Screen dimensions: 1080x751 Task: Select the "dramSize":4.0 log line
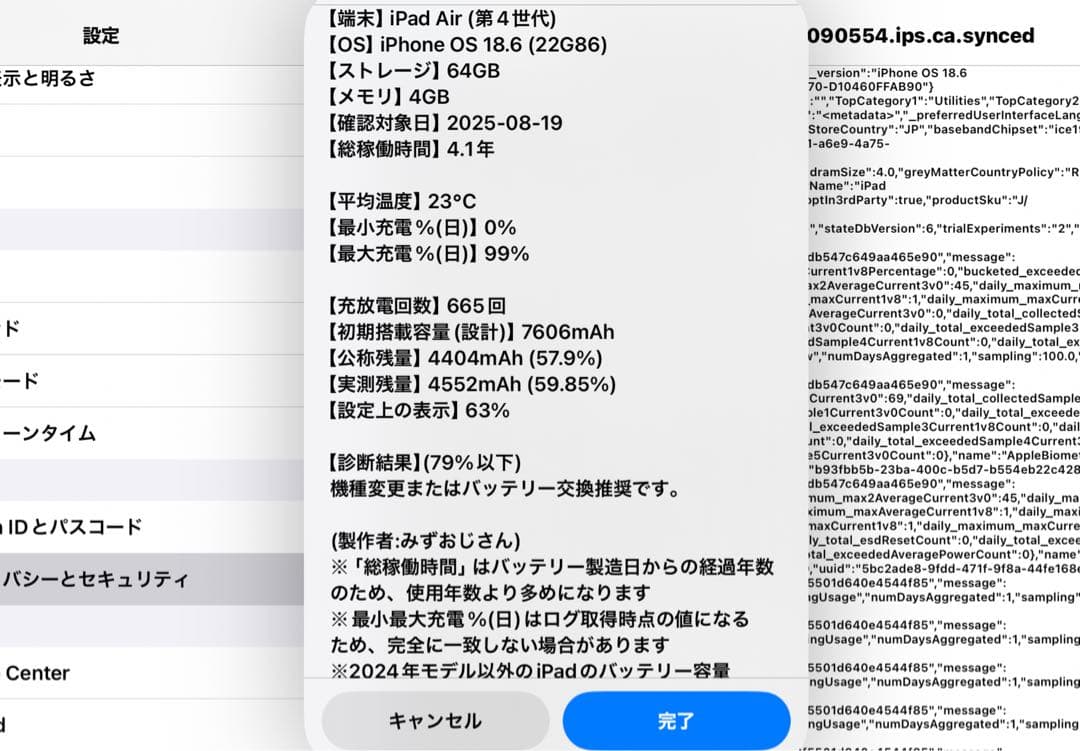click(944, 172)
